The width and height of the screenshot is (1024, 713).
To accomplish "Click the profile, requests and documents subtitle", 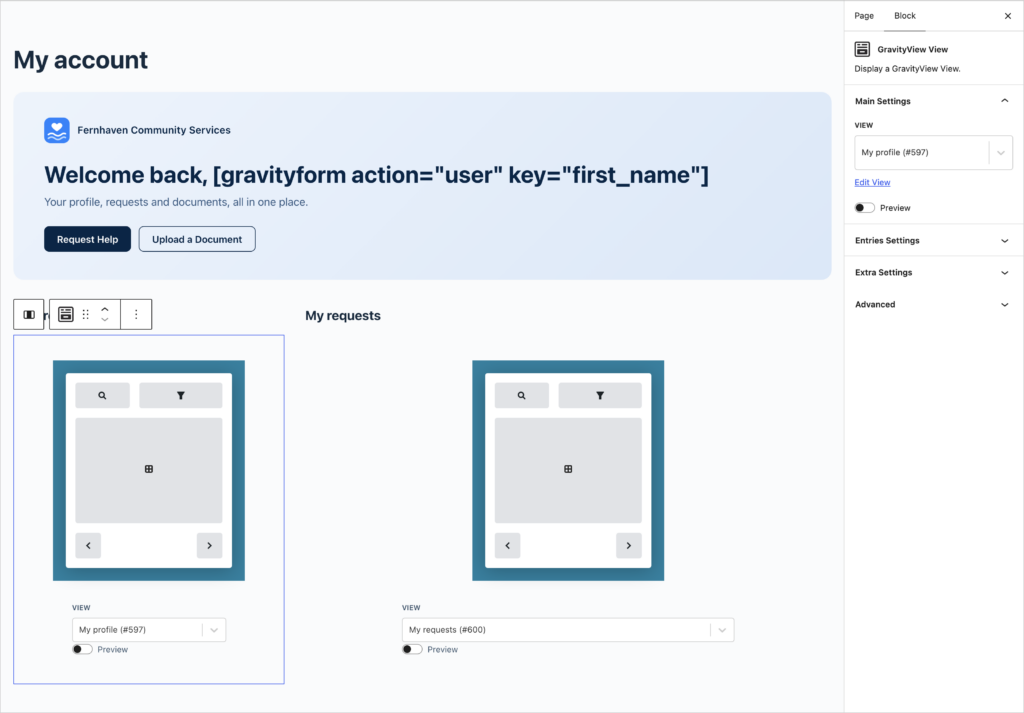I will (176, 202).
